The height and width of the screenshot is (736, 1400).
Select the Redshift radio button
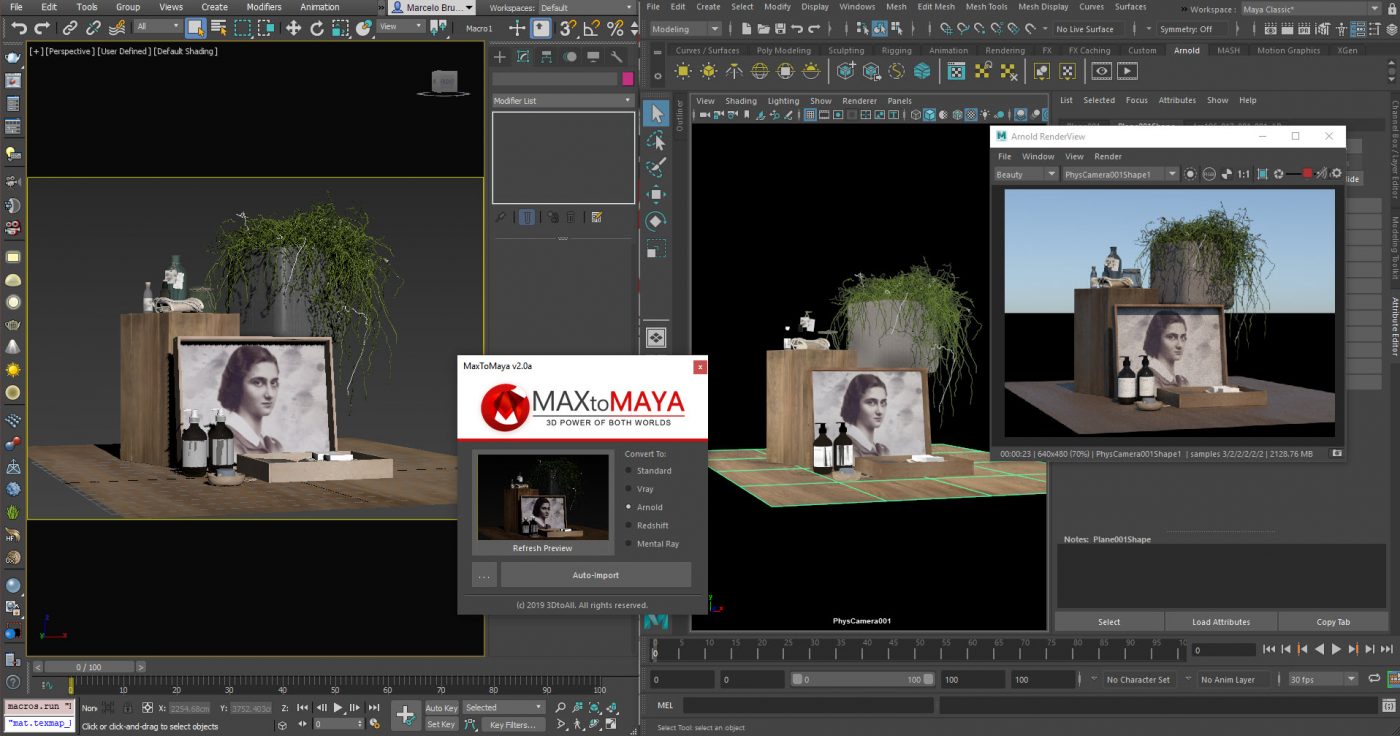(628, 526)
